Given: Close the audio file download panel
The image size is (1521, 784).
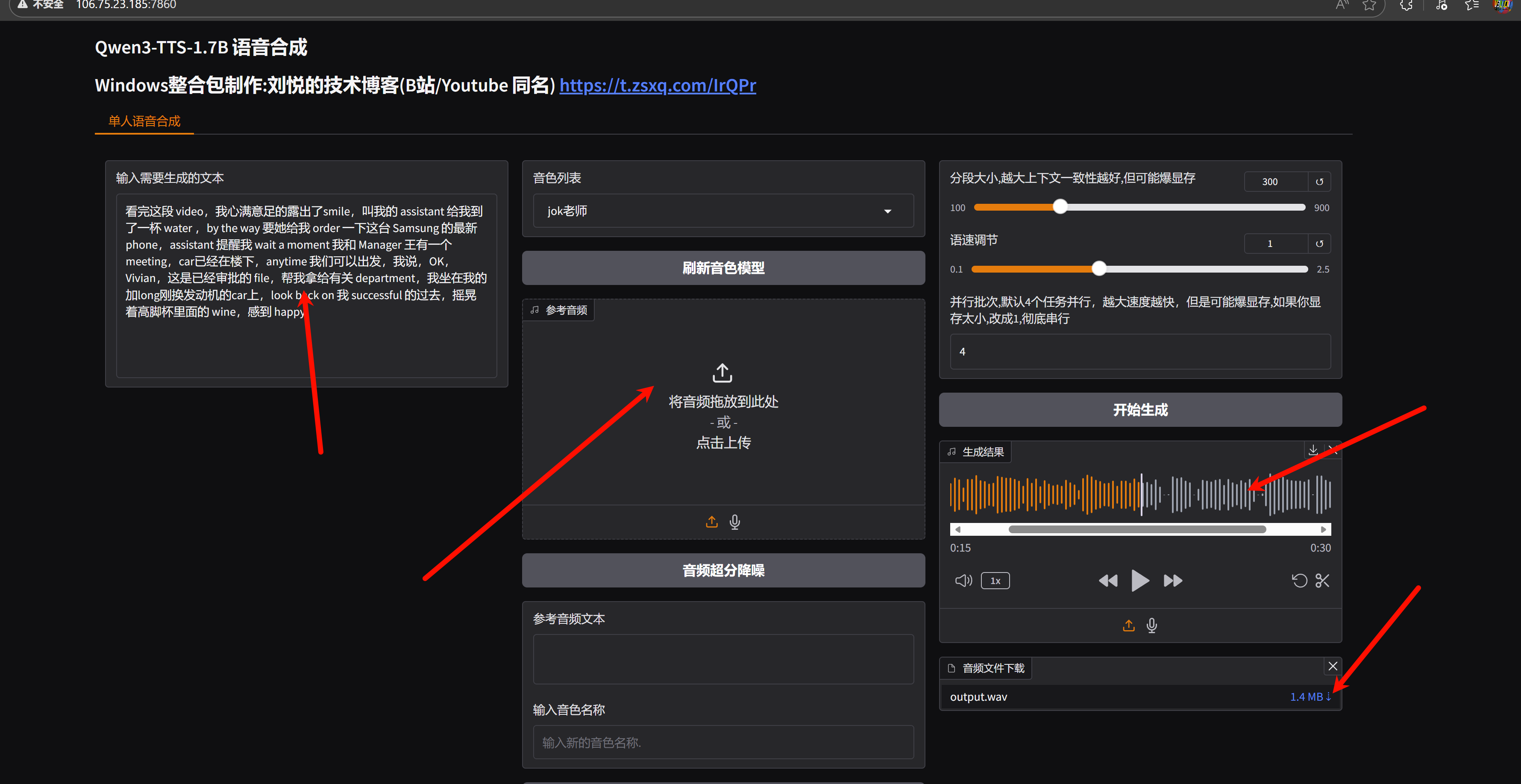Looking at the screenshot, I should pyautogui.click(x=1333, y=666).
